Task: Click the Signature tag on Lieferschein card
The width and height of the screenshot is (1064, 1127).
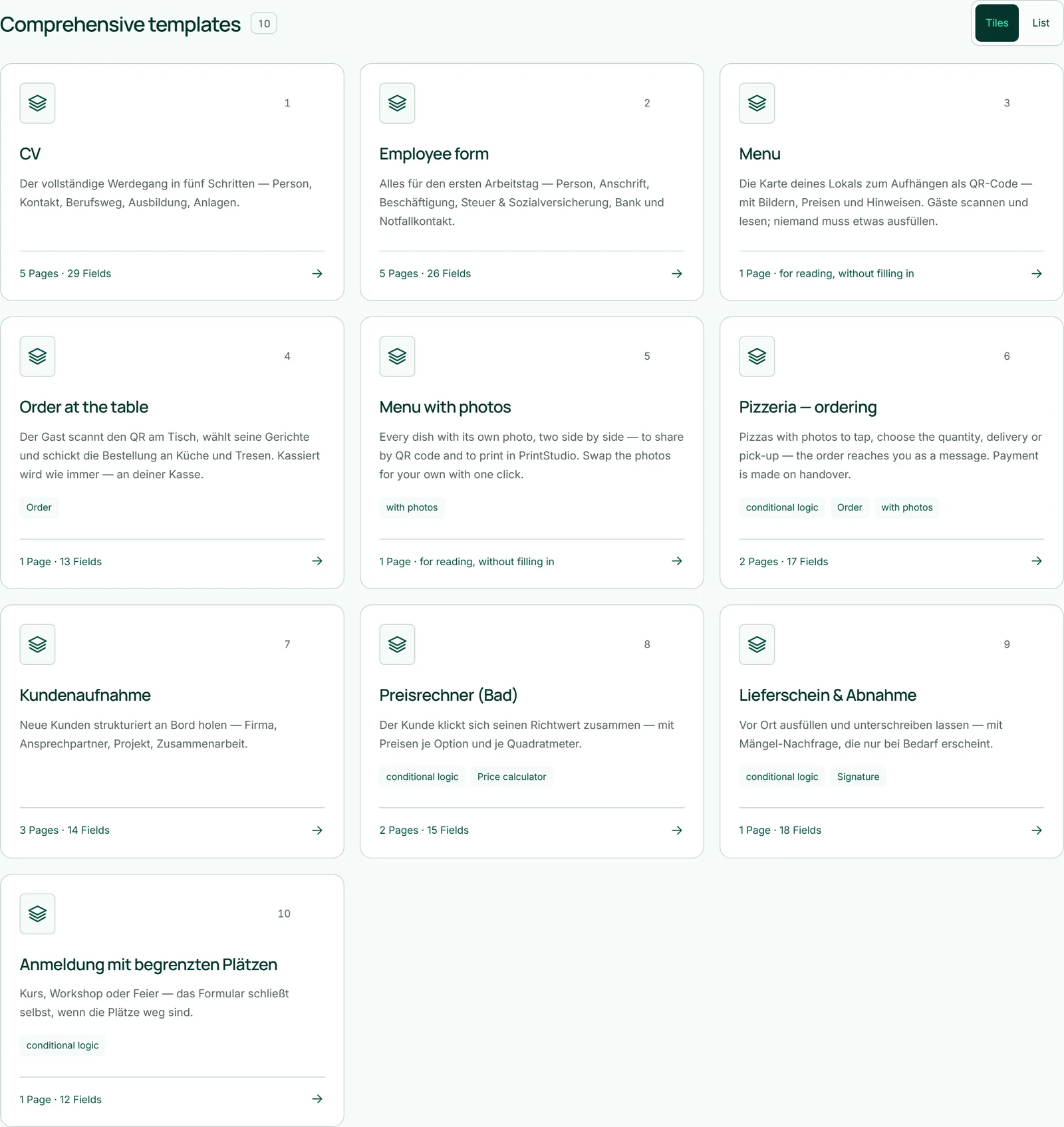Action: (858, 777)
